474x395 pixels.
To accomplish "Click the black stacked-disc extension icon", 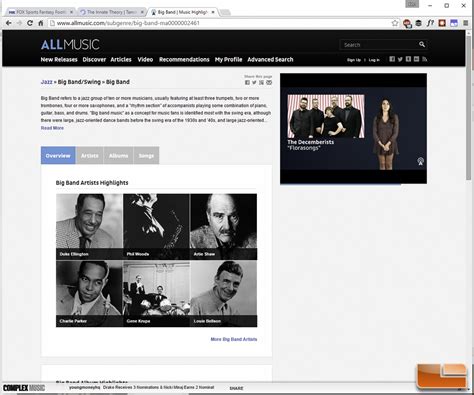I will coord(419,23).
